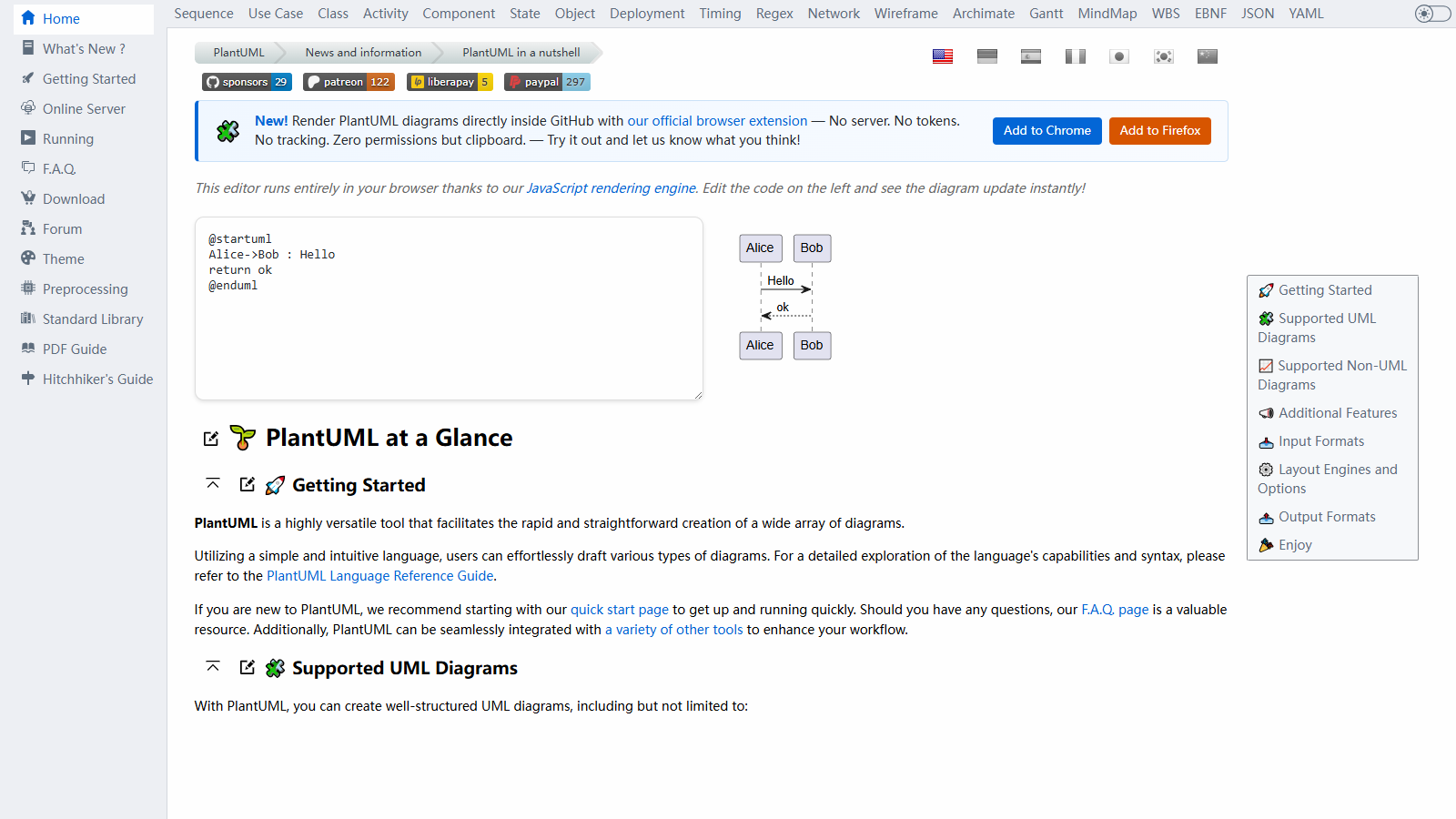Open Online Server in the sidebar
1456x819 pixels.
click(84, 109)
